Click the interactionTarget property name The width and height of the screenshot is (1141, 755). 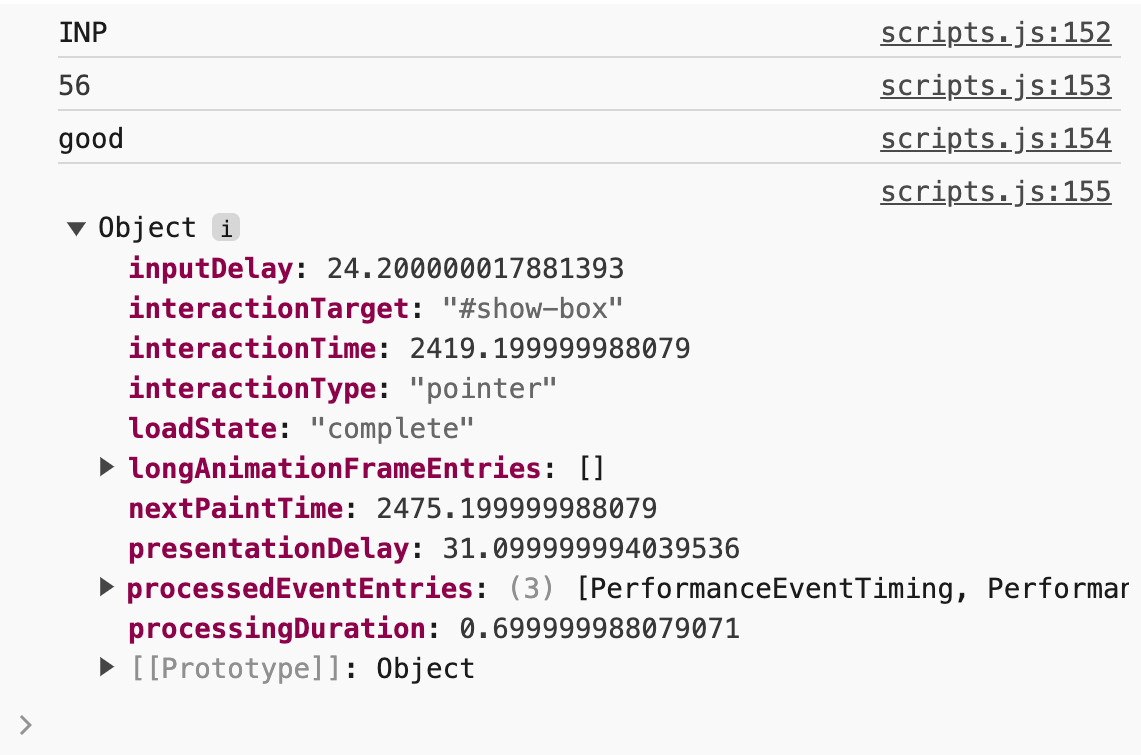click(x=213, y=308)
